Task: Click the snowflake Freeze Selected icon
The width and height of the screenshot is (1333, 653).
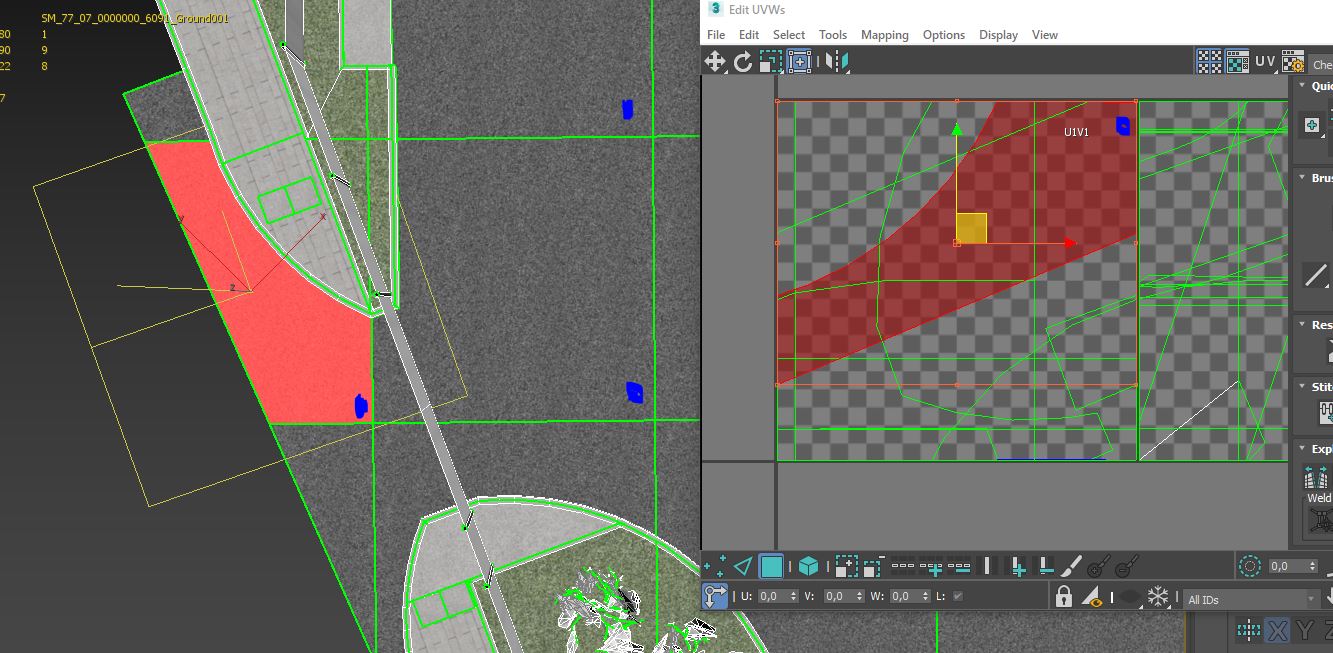Action: [x=1157, y=597]
